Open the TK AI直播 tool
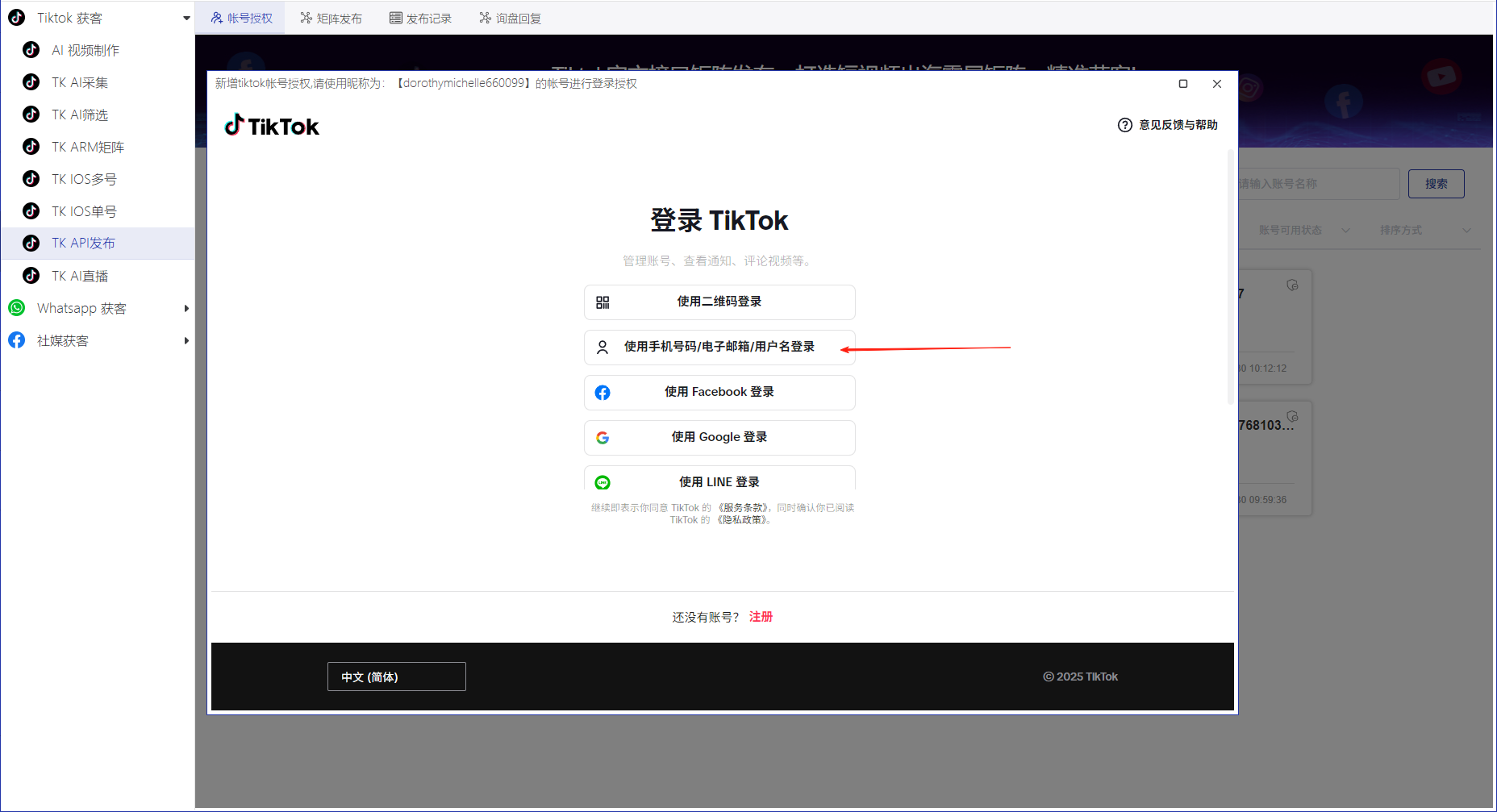The image size is (1497, 812). (81, 275)
